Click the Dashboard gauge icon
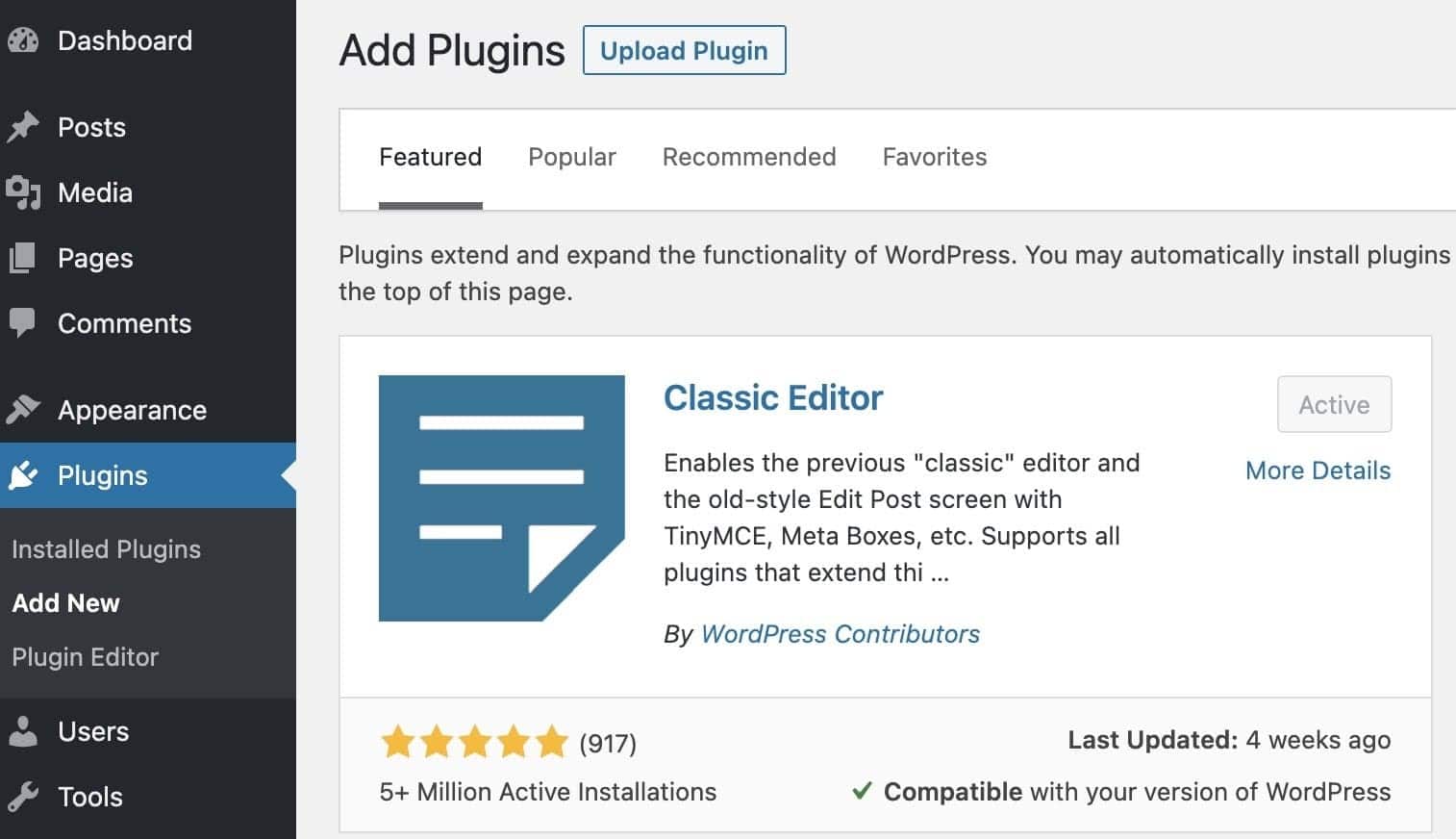Screen dimensions: 1456x839 coord(23,40)
